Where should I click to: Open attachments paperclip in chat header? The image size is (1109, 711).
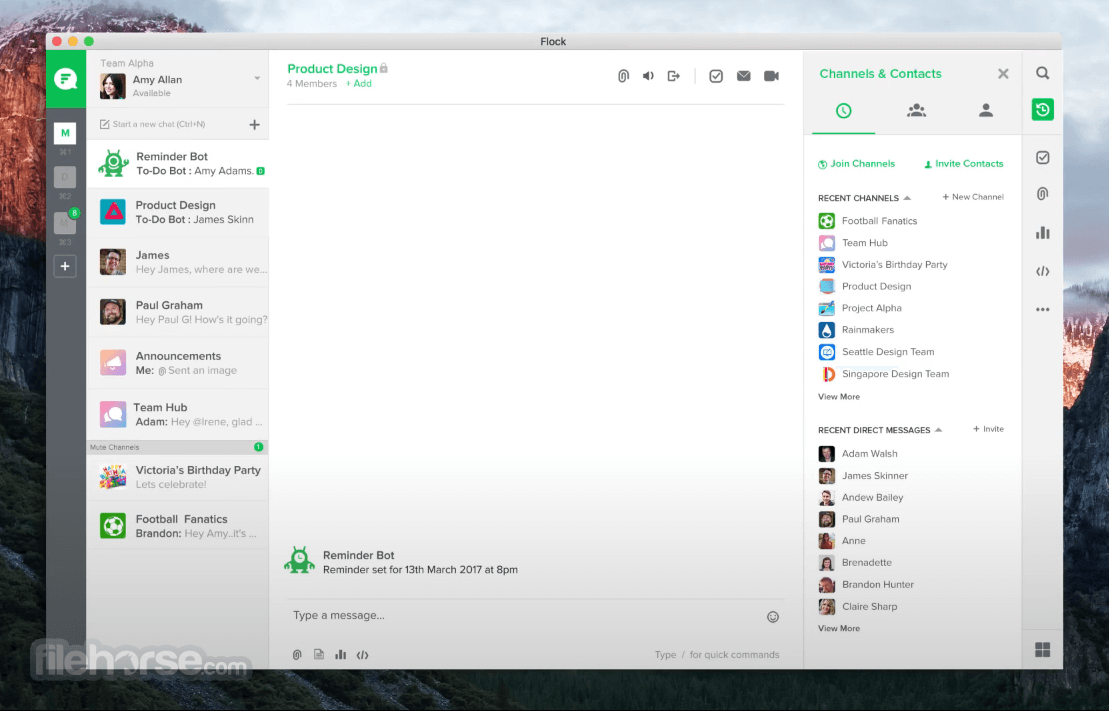(x=623, y=76)
